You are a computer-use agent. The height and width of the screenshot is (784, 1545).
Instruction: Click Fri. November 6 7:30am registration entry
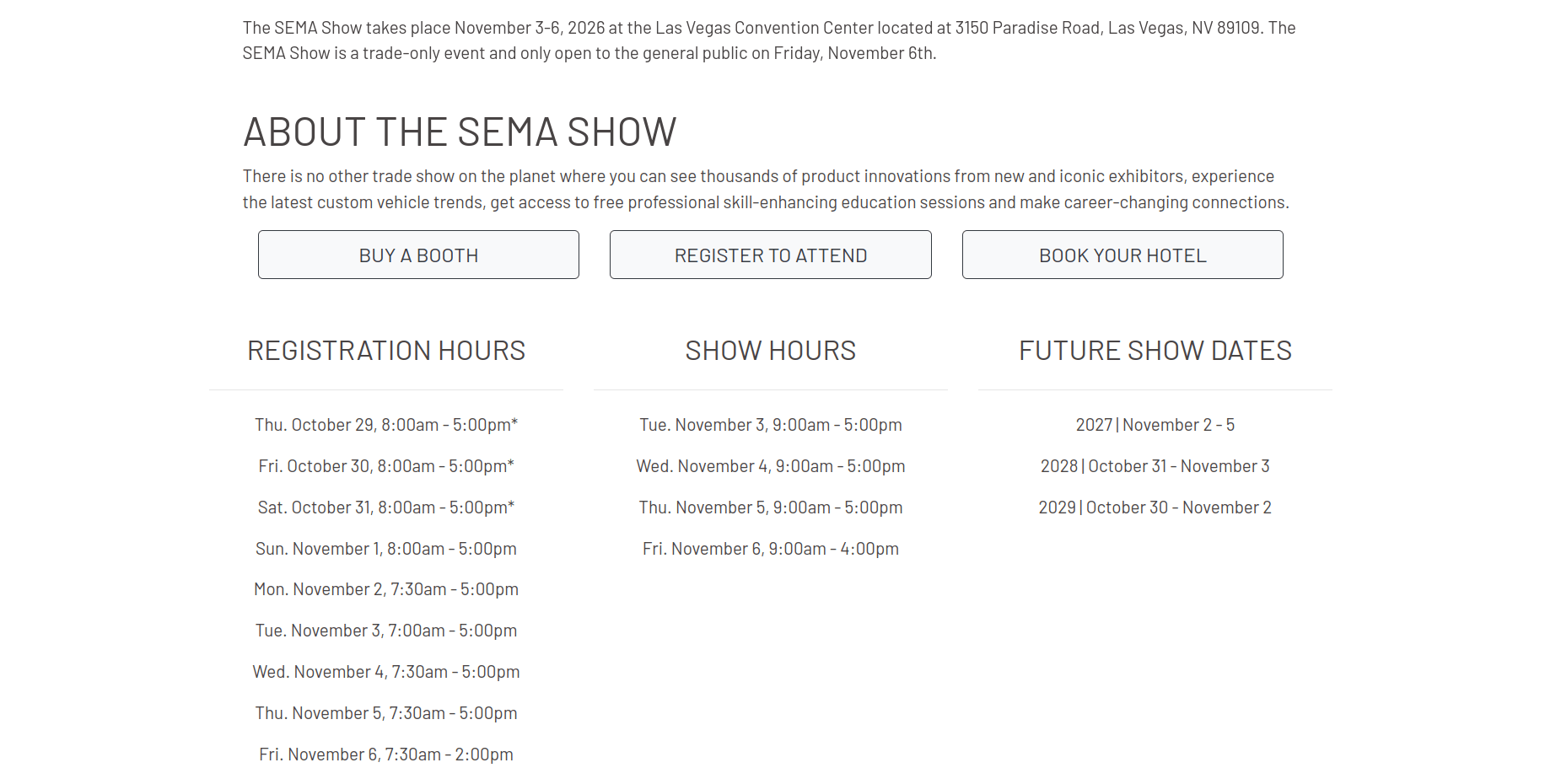click(386, 754)
